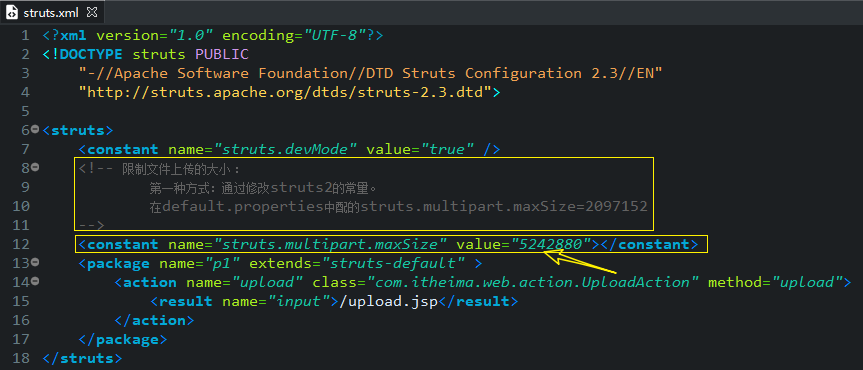Click the closing </action> tag on line 16
863x370 pixels.
(154, 320)
